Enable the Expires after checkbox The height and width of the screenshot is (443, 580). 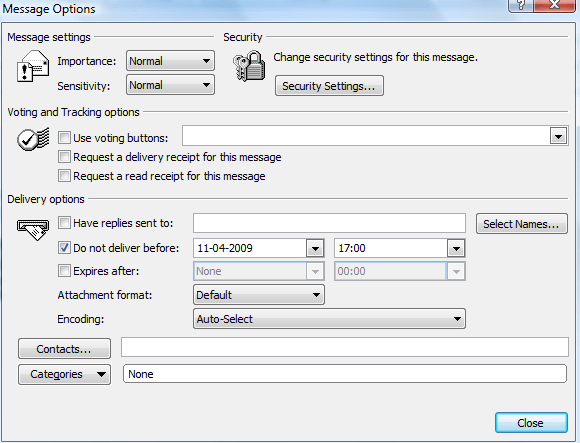[x=64, y=271]
